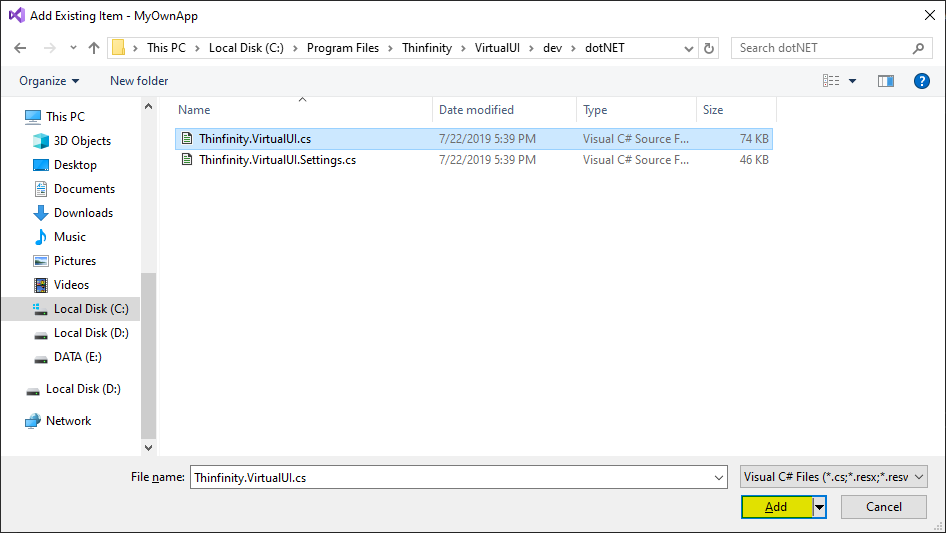
Task: Open the view options dropdown arrow
Action: click(852, 81)
